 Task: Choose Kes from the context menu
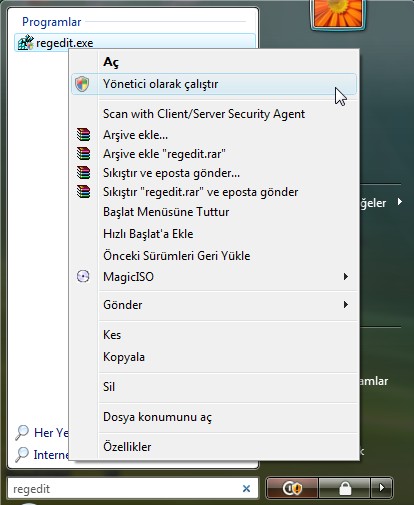214,335
